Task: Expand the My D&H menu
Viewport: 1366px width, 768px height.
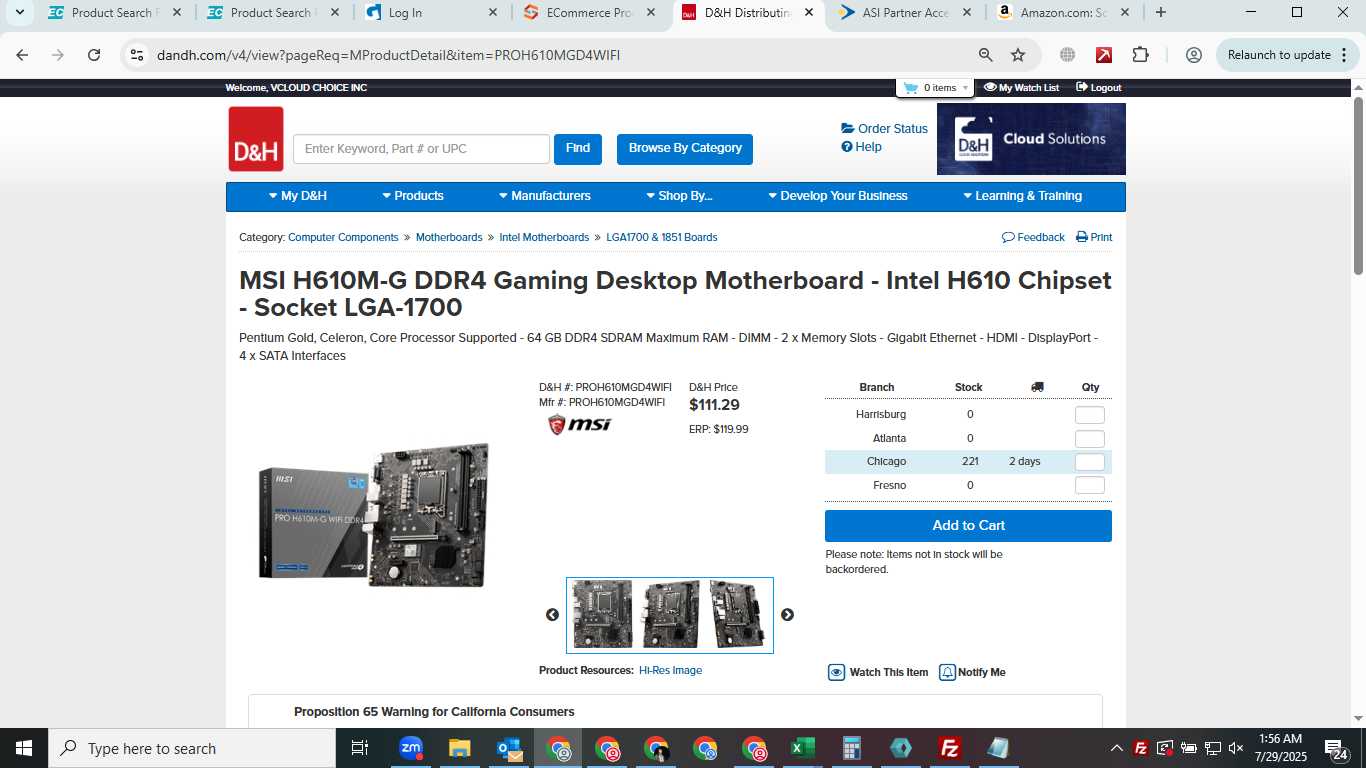Action: [x=298, y=196]
